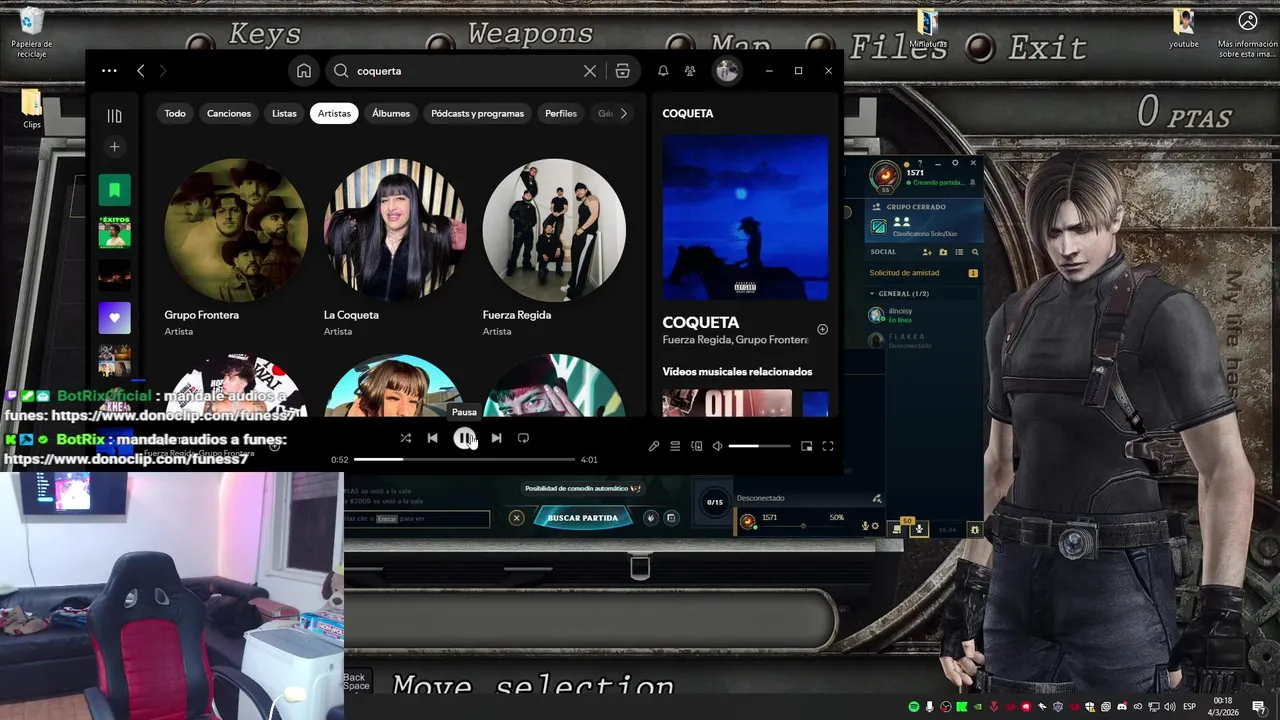This screenshot has width=1280, height=720.
Task: Go to Spotify home
Action: 304,71
